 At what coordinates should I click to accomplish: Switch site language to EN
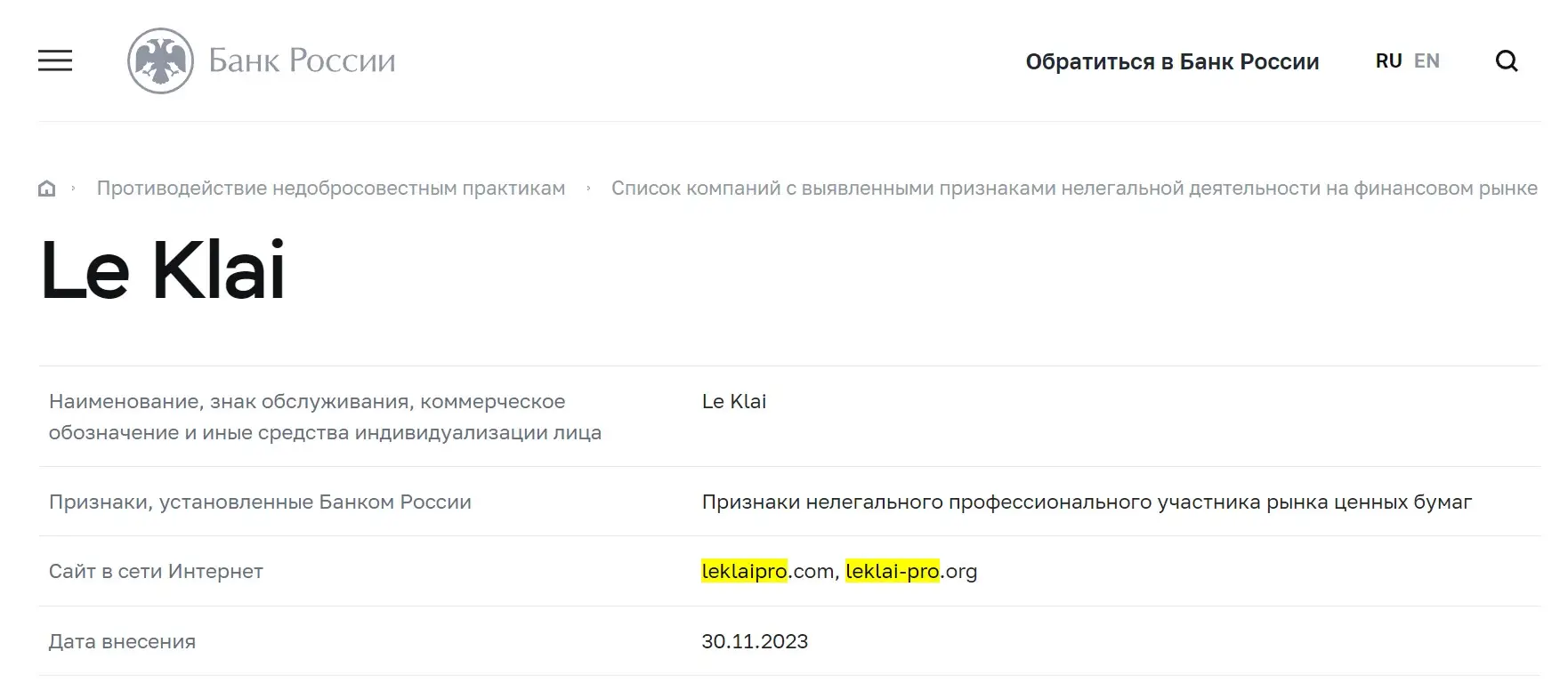(x=1427, y=60)
